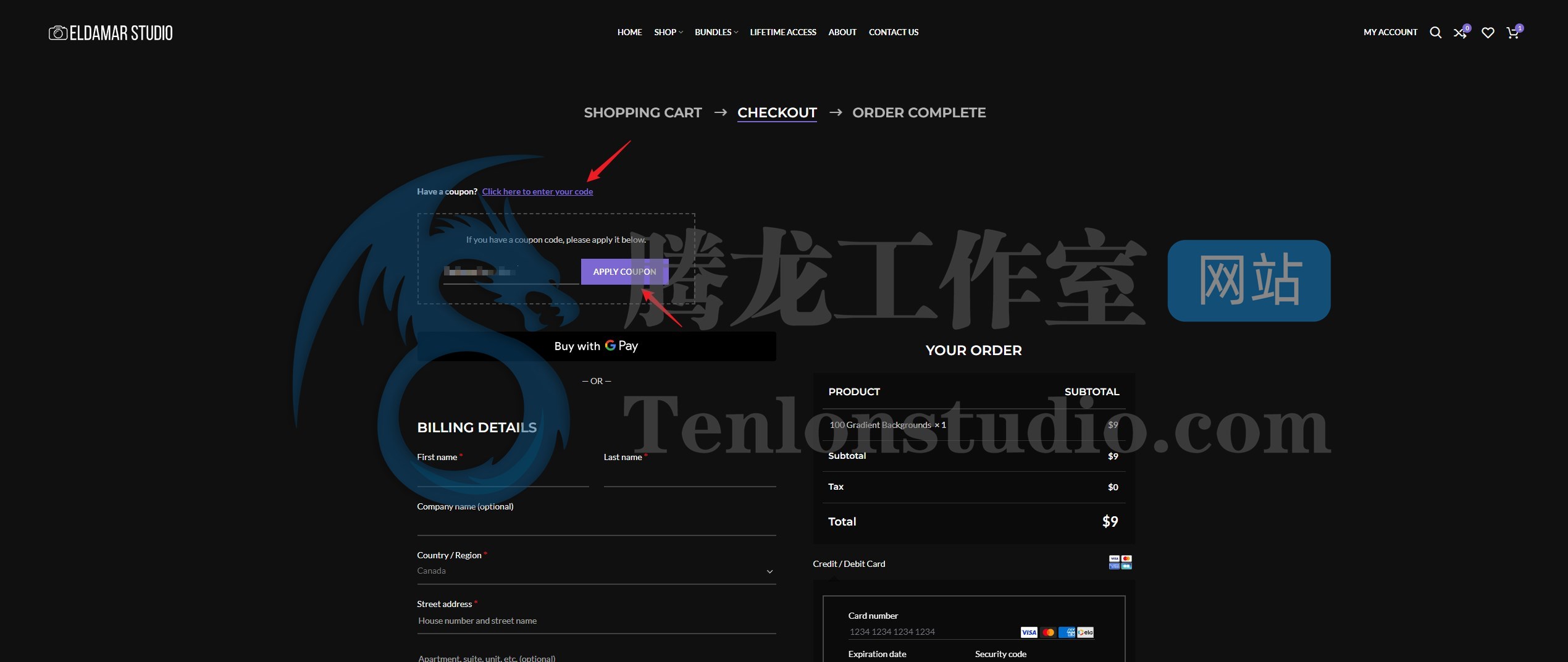Open My Account link

pyautogui.click(x=1390, y=32)
